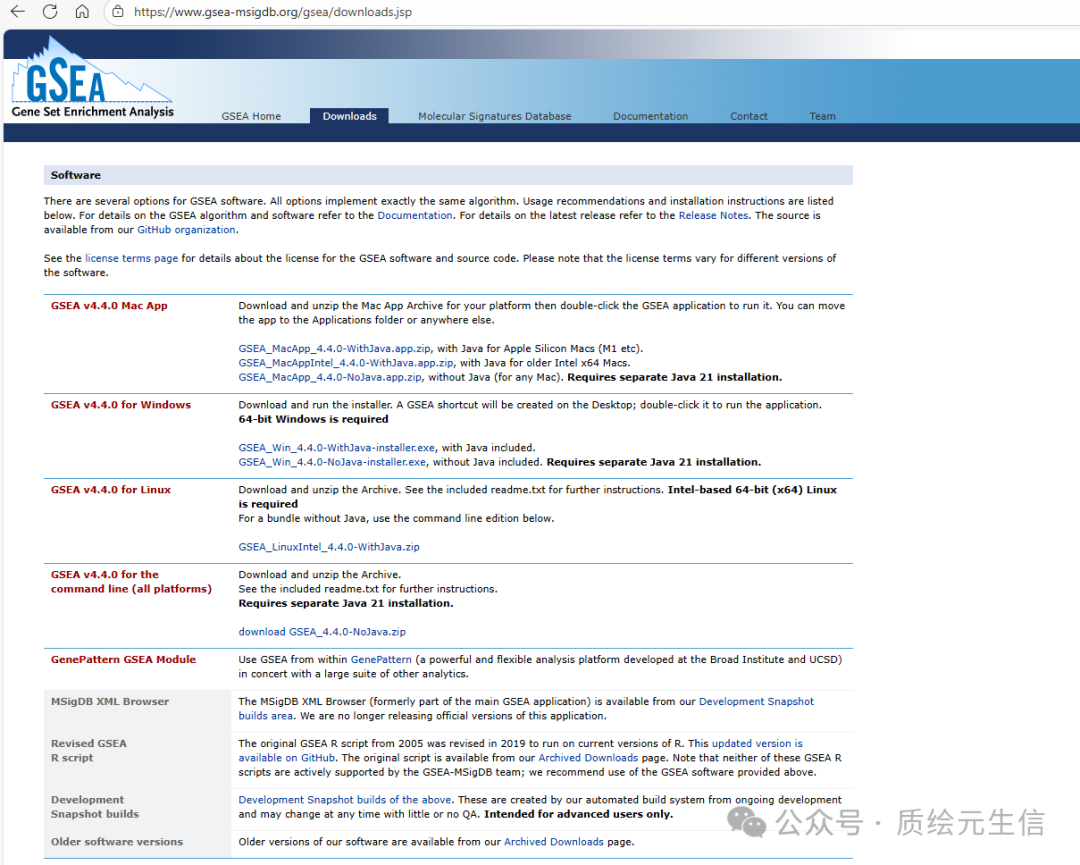Click the browser address bar URL

[273, 12]
